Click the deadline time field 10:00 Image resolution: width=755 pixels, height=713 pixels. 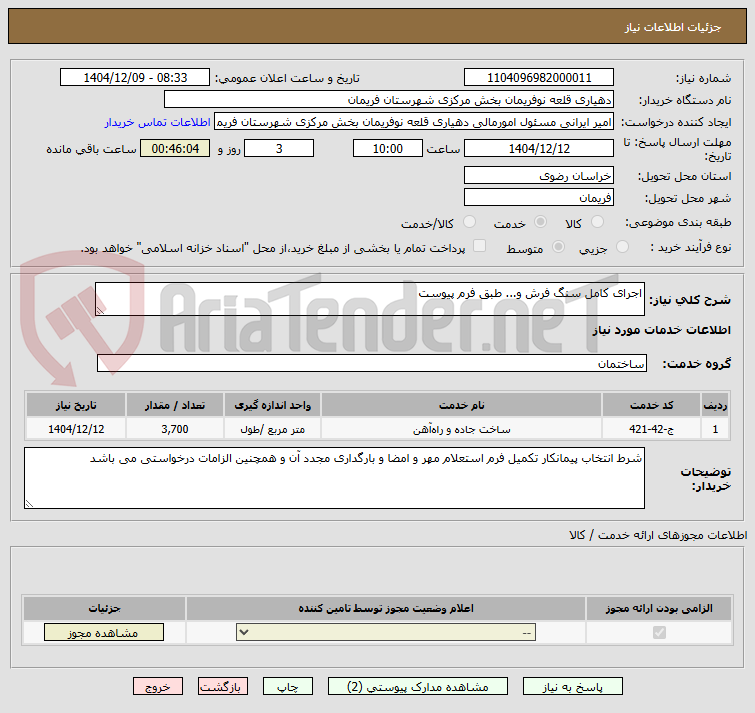[388, 148]
